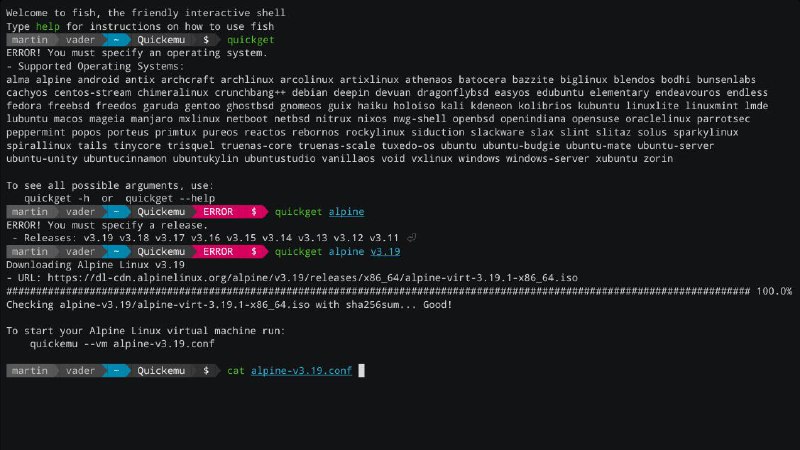Click the "Good!" checksum result
The height and width of the screenshot is (450, 800).
pyautogui.click(x=437, y=305)
